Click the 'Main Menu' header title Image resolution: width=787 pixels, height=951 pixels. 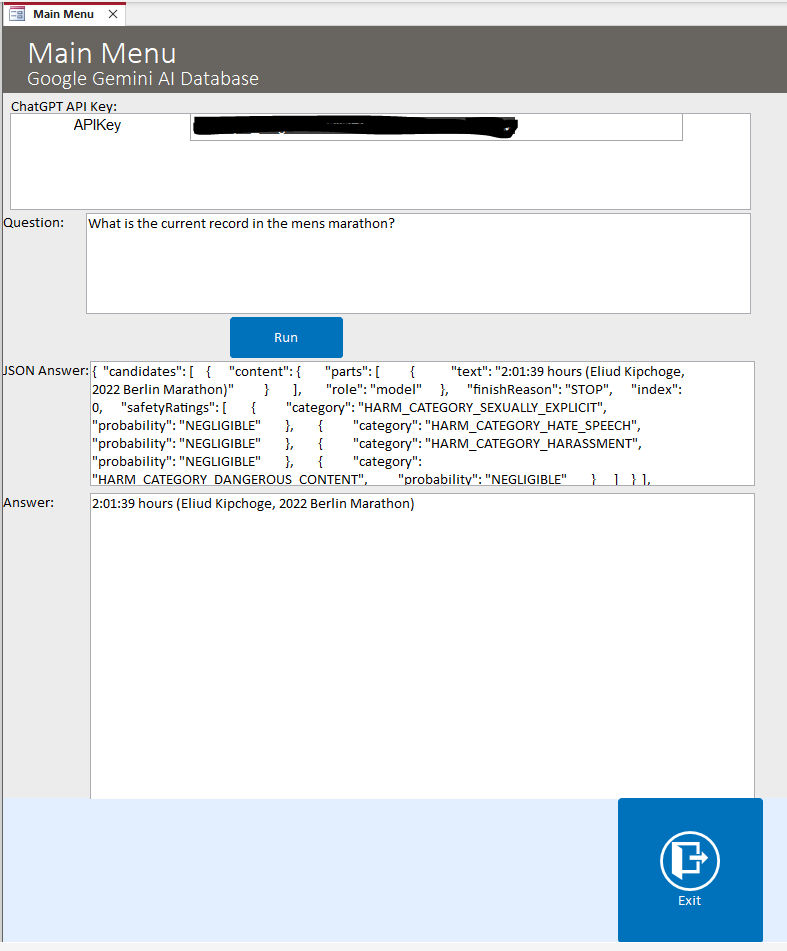[102, 53]
